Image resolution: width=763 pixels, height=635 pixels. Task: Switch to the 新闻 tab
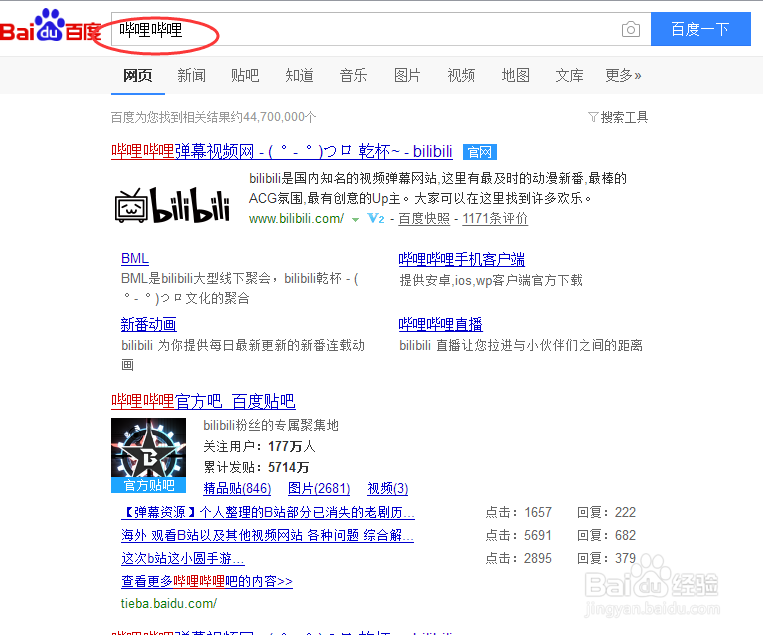coord(191,75)
